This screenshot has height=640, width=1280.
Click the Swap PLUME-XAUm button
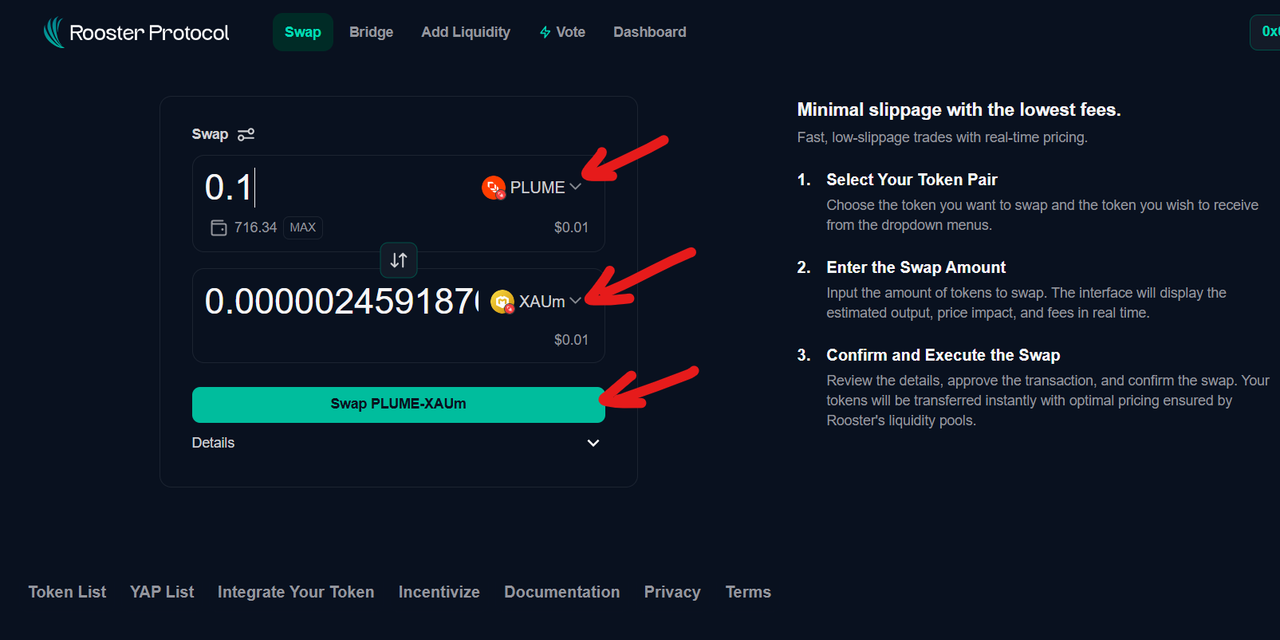pos(398,404)
